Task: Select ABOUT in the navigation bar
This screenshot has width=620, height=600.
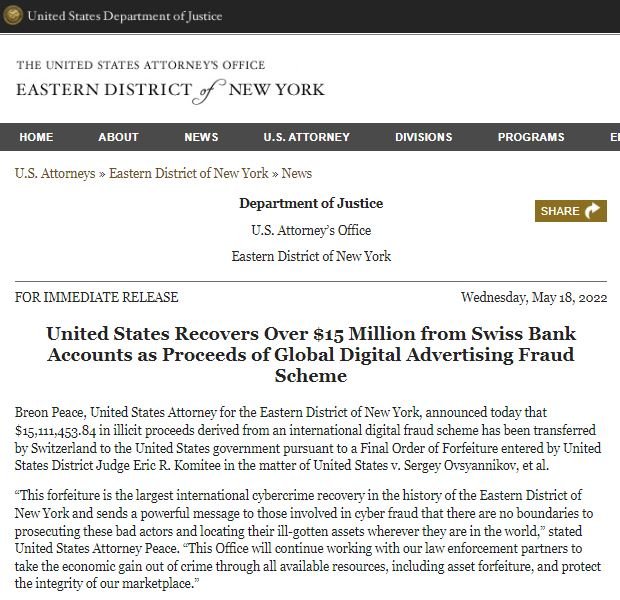Action: point(118,137)
